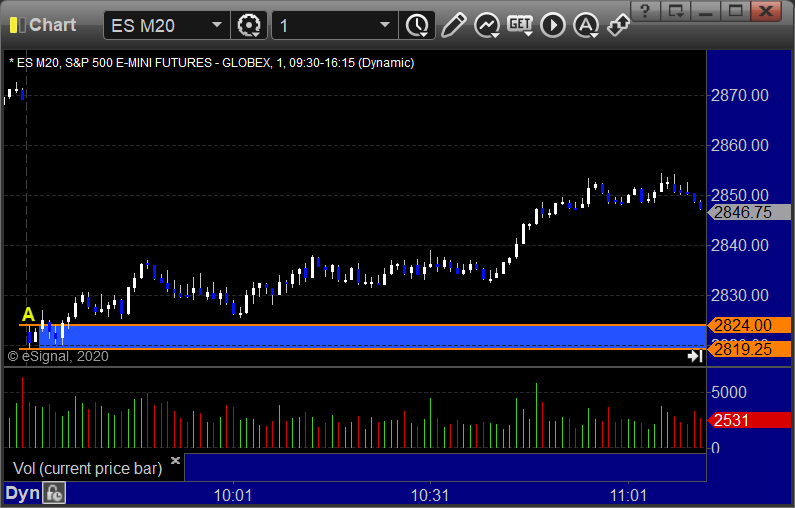
Task: Click the 11:01 time axis label
Action: tap(628, 495)
